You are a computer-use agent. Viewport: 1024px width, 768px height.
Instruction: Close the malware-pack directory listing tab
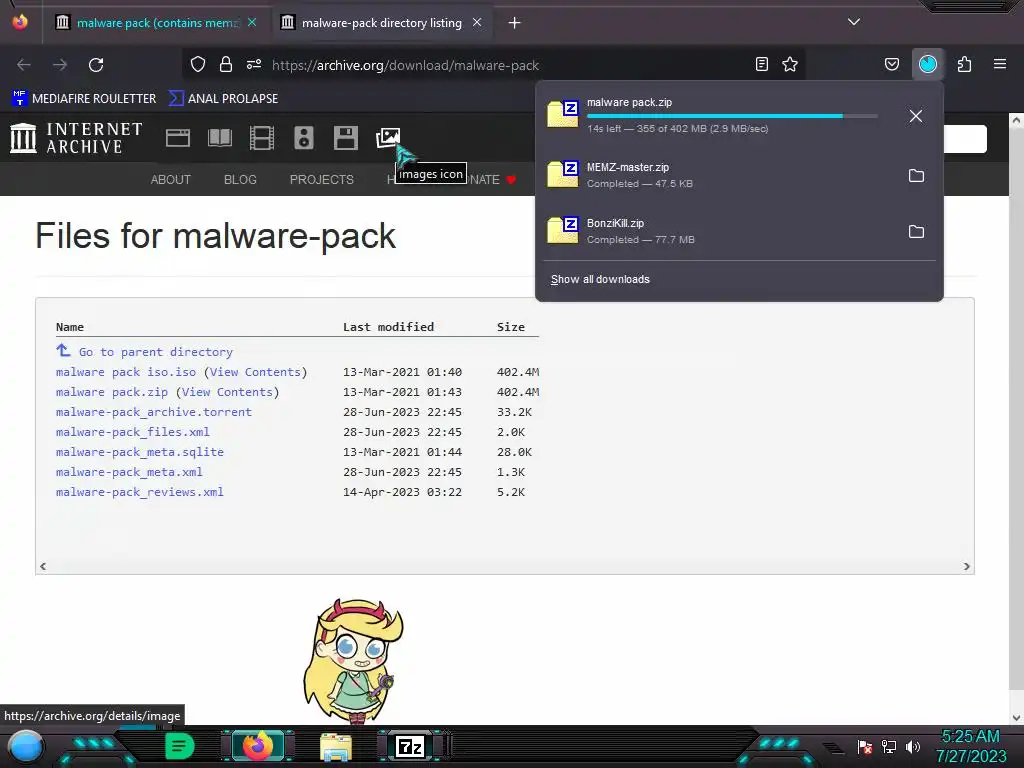tap(477, 23)
